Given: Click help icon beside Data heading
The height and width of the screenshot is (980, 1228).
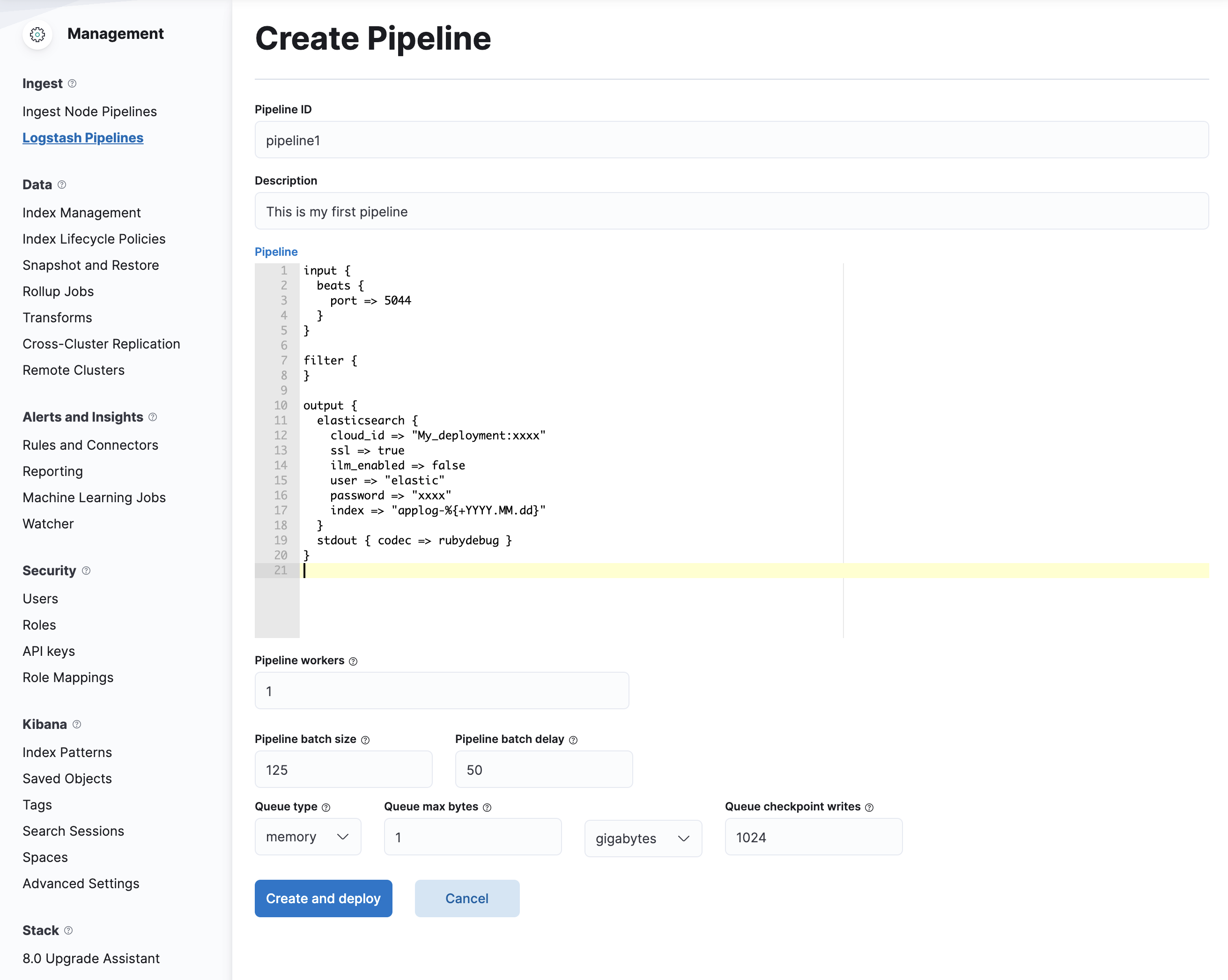Looking at the screenshot, I should pos(62,185).
